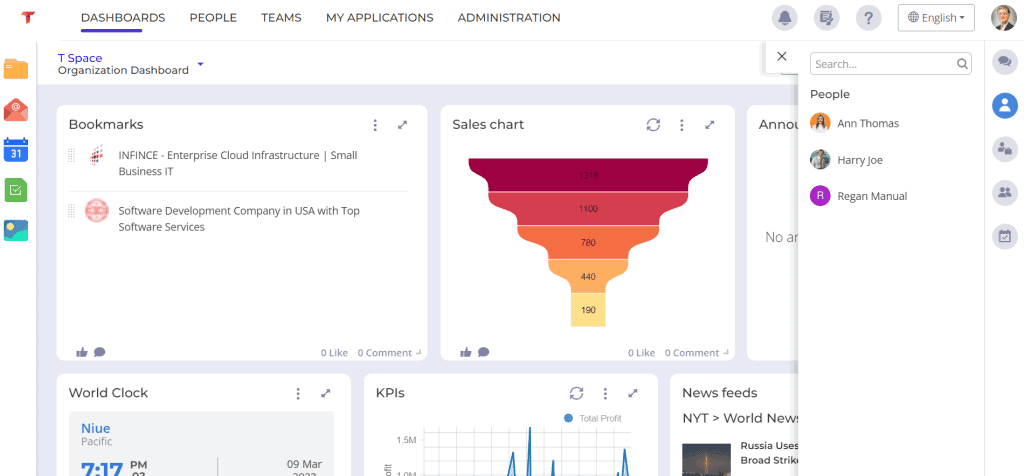Refresh the Sales chart widget
The image size is (1024, 476).
tap(653, 125)
